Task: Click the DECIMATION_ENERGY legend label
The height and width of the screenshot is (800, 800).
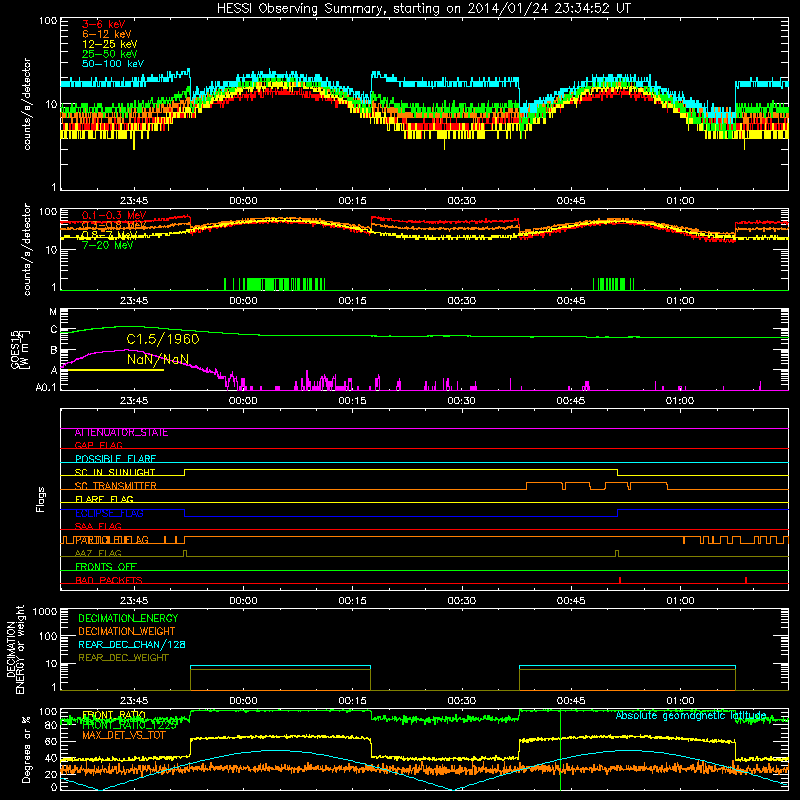Action: [128, 618]
